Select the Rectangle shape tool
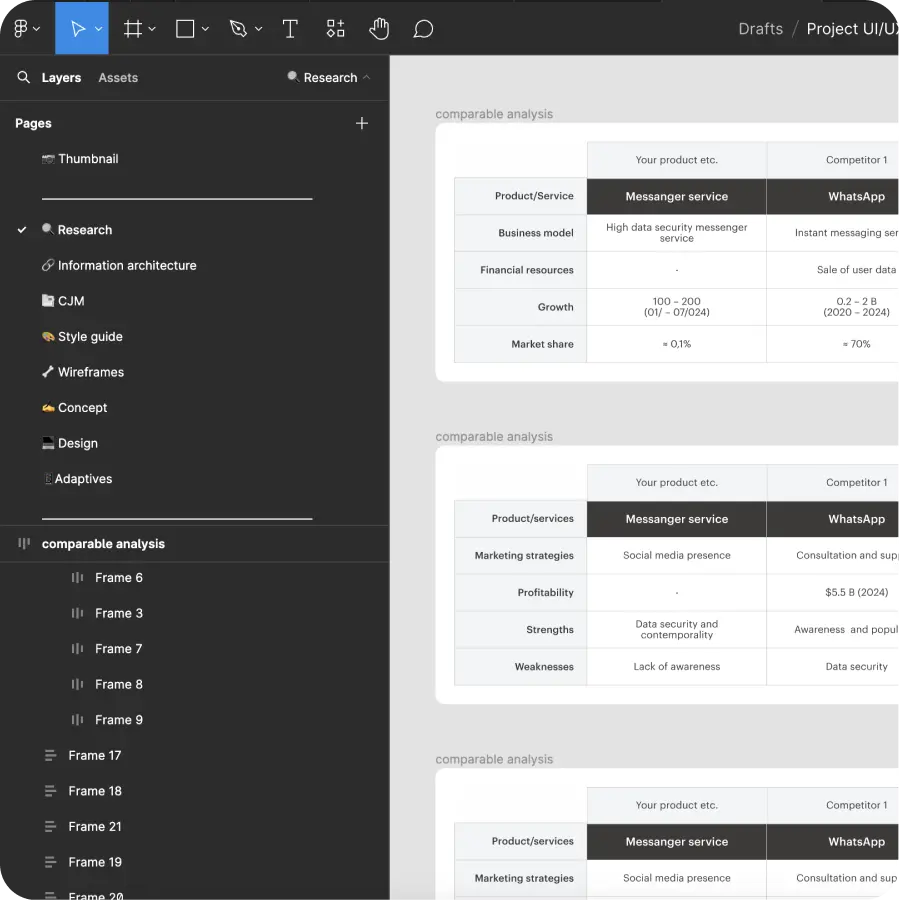Viewport: 900px width, 900px height. [186, 28]
